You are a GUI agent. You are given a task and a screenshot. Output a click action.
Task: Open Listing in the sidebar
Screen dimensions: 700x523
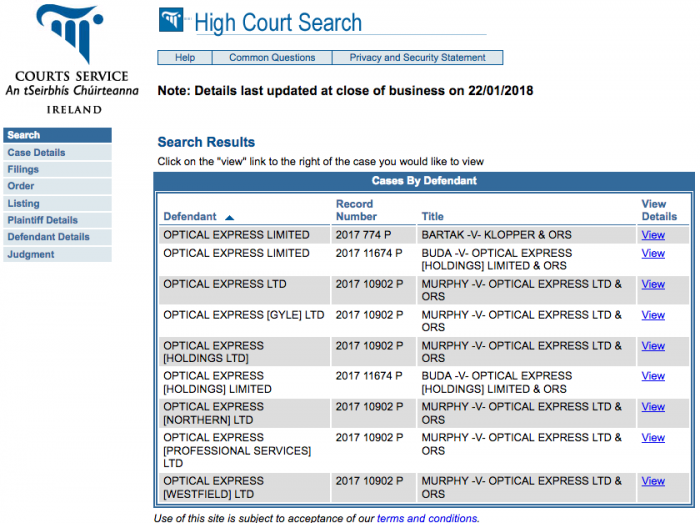(58, 203)
